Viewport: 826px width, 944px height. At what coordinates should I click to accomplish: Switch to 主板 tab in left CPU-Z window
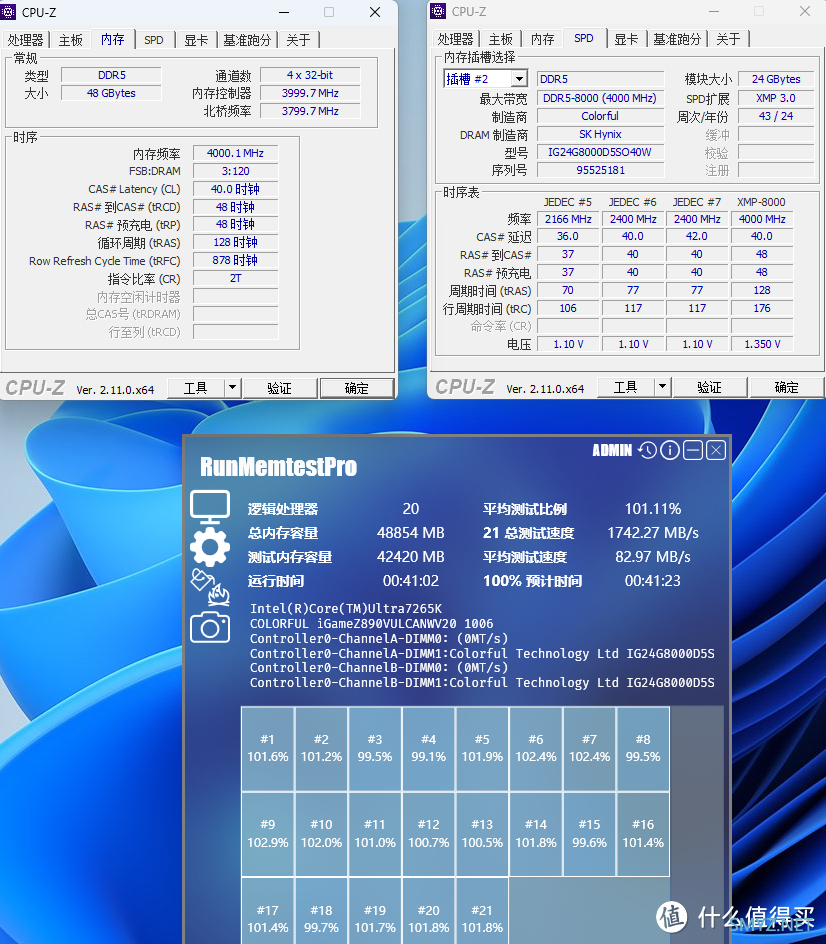[x=70, y=40]
